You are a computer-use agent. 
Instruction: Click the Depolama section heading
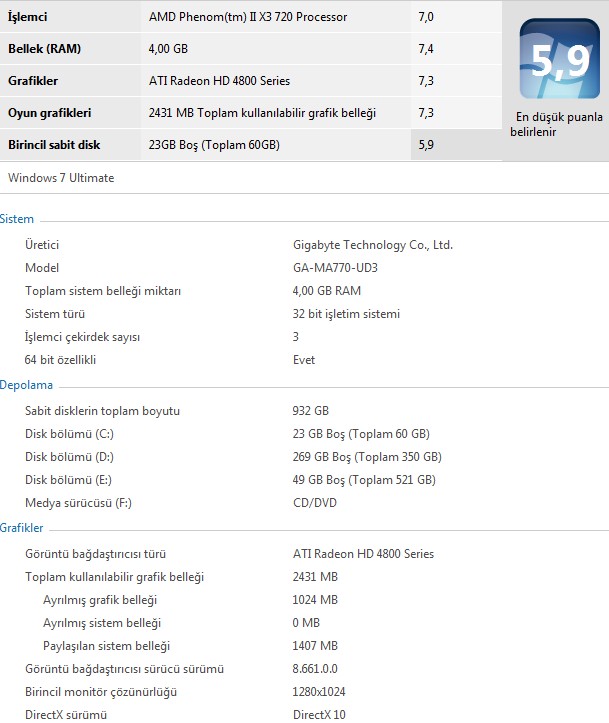click(26, 385)
